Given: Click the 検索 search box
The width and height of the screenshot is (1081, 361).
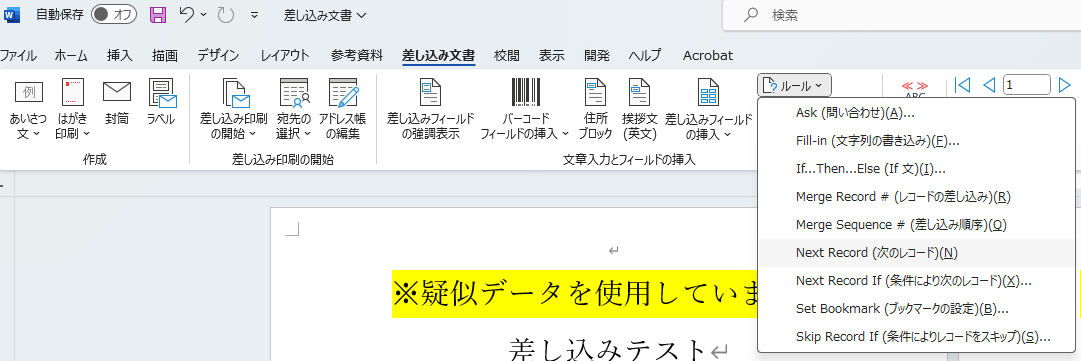Looking at the screenshot, I should click(x=901, y=14).
